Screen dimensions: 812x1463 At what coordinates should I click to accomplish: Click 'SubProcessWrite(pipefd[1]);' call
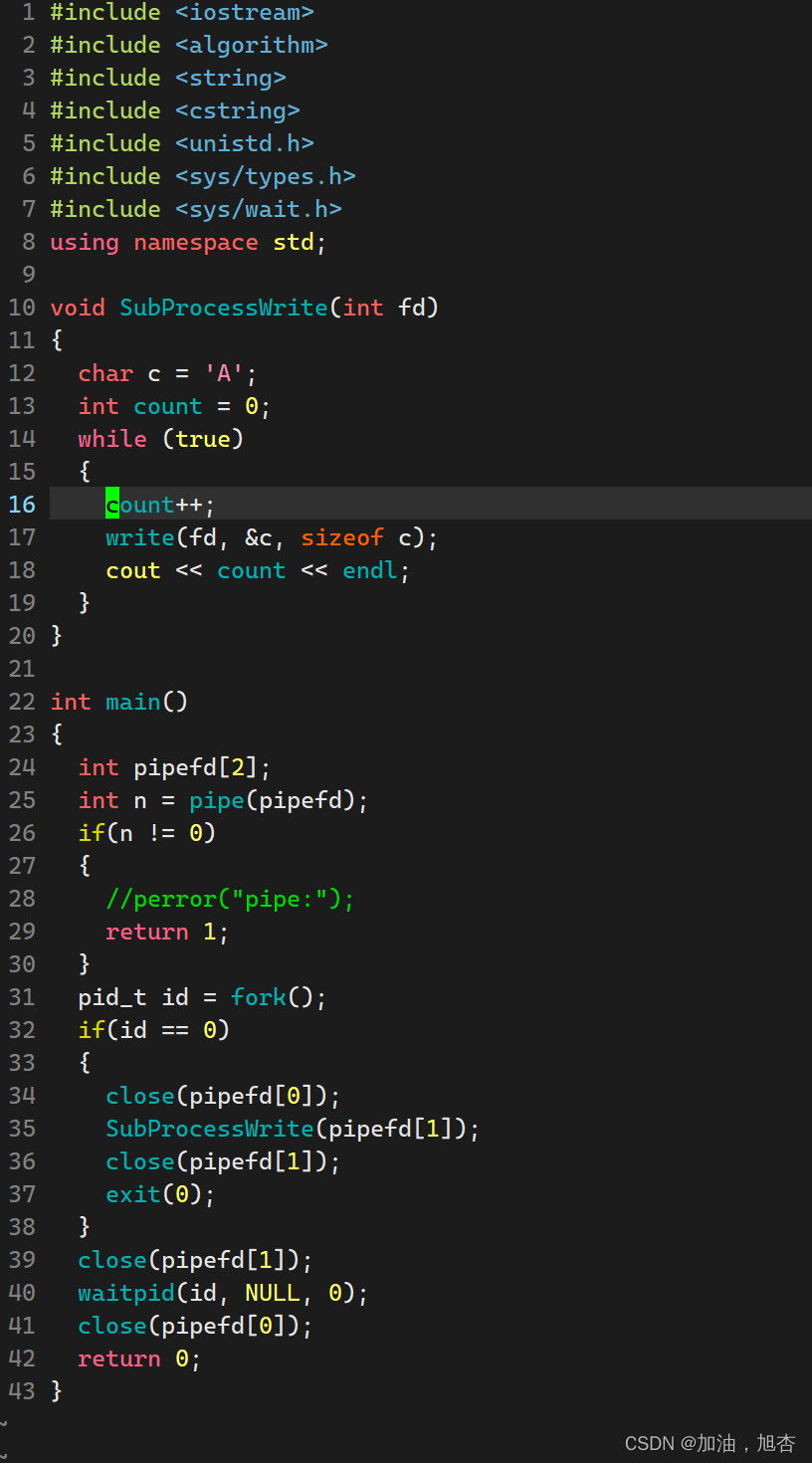(x=294, y=1130)
